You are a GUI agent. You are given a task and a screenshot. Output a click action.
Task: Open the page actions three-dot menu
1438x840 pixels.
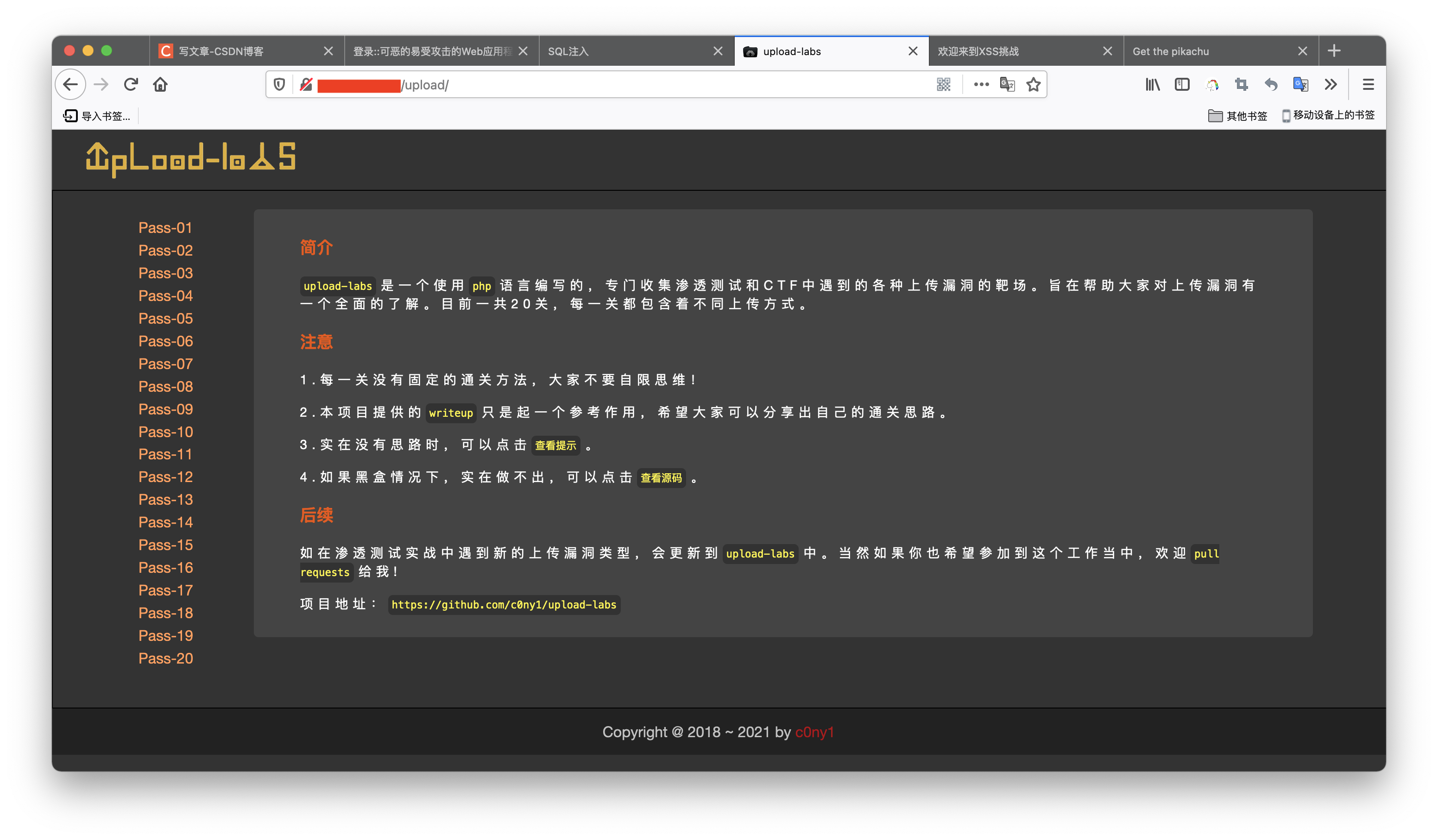click(x=980, y=84)
